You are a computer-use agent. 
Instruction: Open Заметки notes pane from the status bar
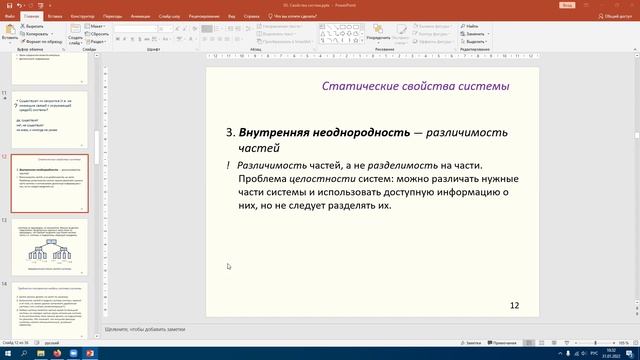[471, 343]
